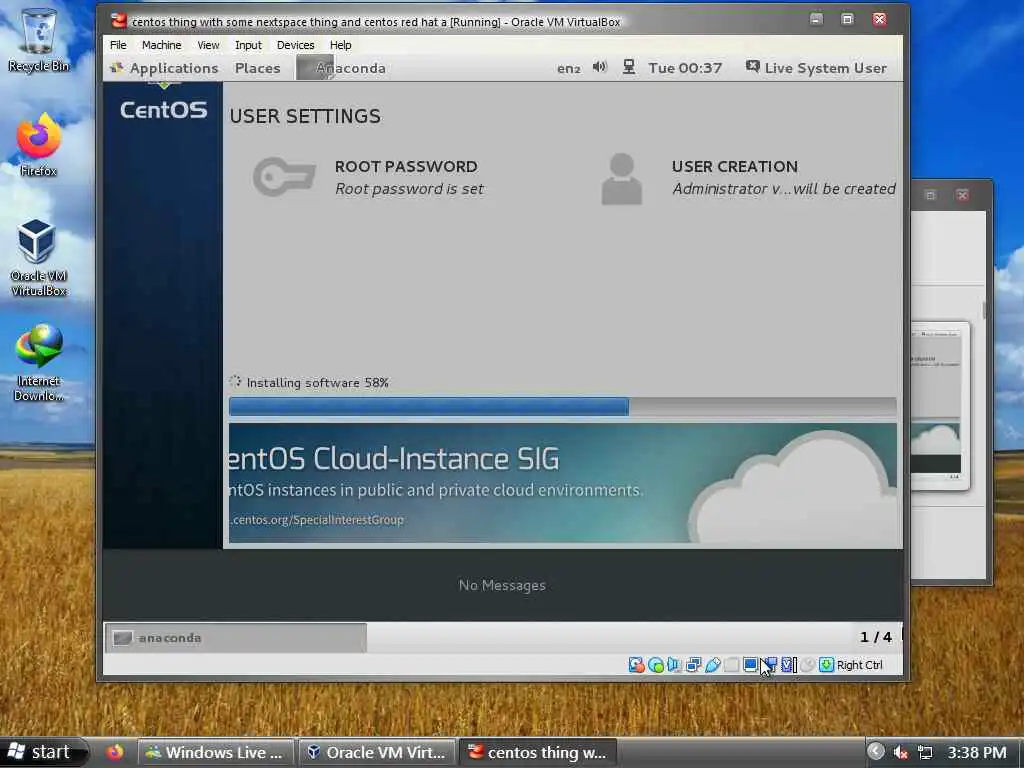Open the Machine menu
1024x768 pixels.
tap(161, 45)
